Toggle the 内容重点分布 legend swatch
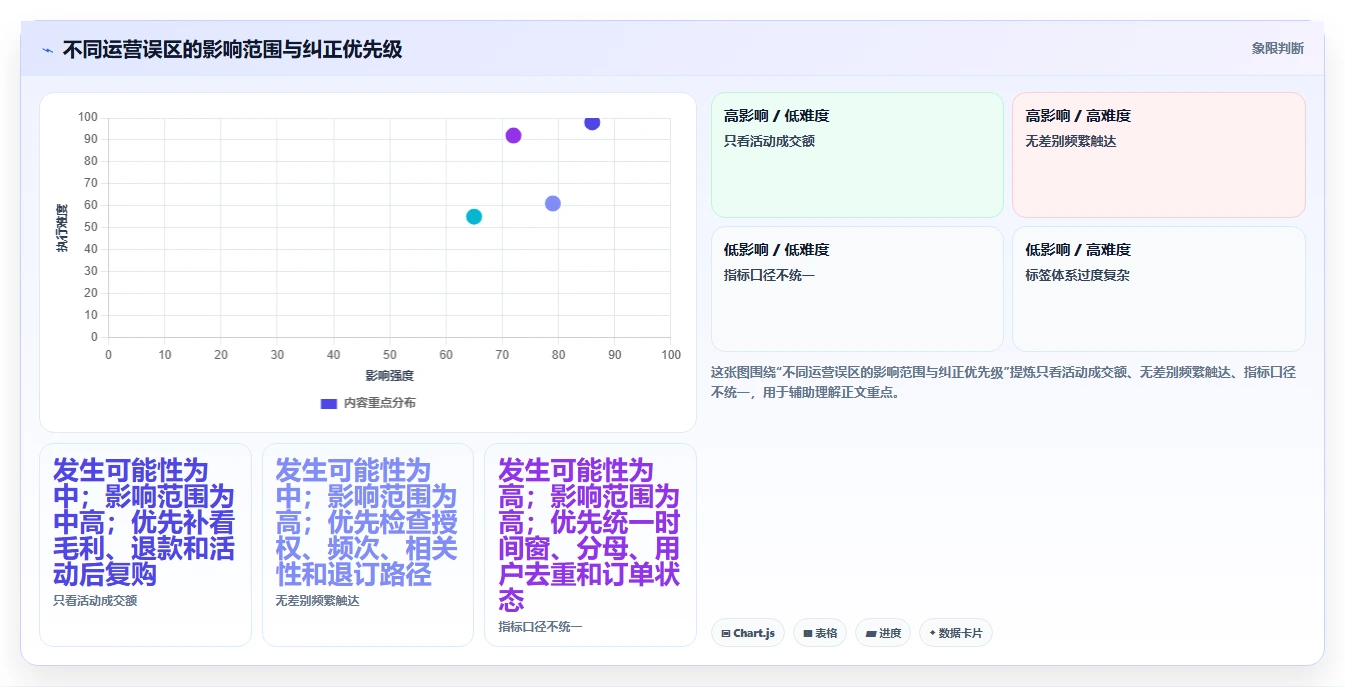This screenshot has width=1345, height=687. 328,403
